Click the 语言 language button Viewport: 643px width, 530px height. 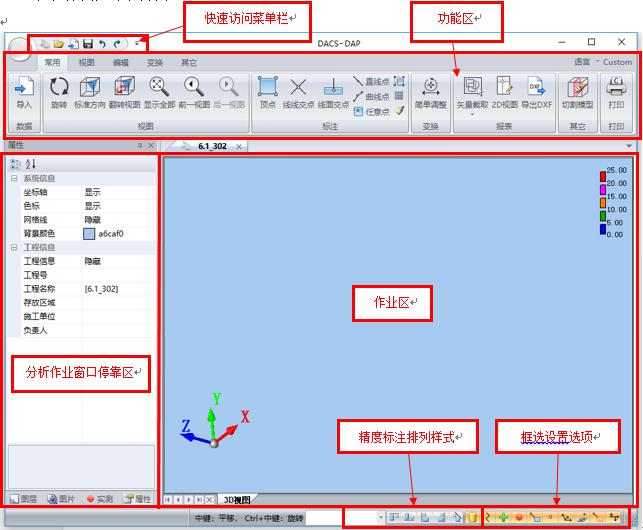tap(581, 62)
